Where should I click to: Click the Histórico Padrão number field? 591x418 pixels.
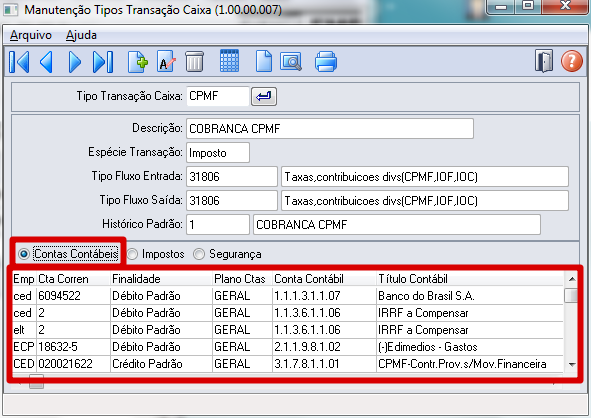218,225
